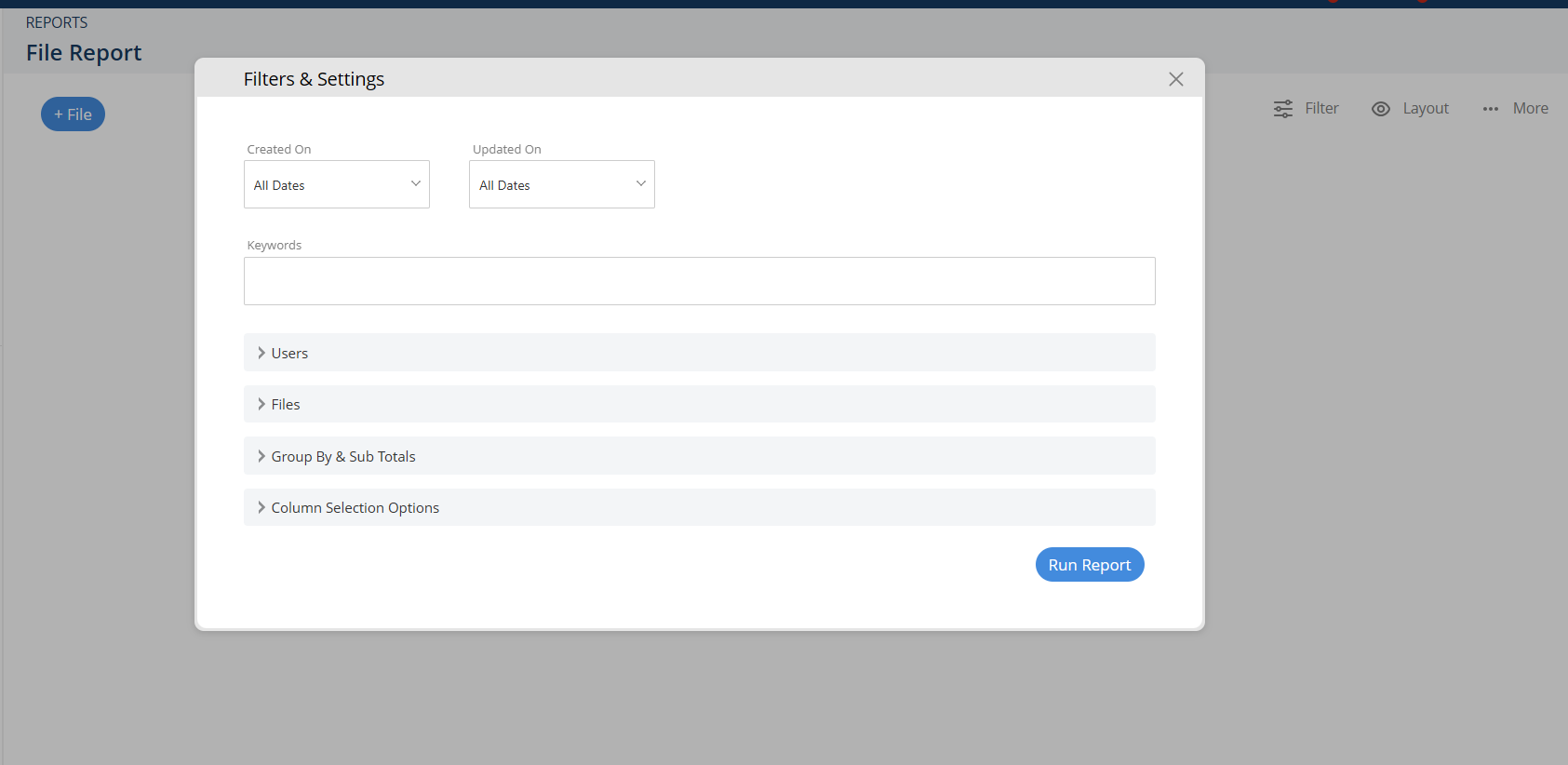The width and height of the screenshot is (1568, 765).
Task: Click the Layout eye icon
Action: (1381, 109)
